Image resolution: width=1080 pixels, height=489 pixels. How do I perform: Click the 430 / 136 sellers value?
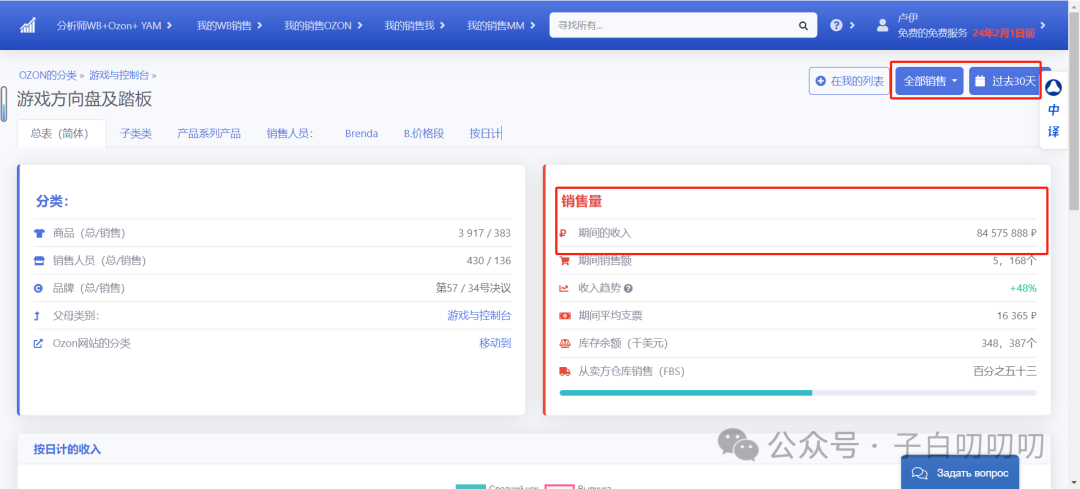coord(488,261)
